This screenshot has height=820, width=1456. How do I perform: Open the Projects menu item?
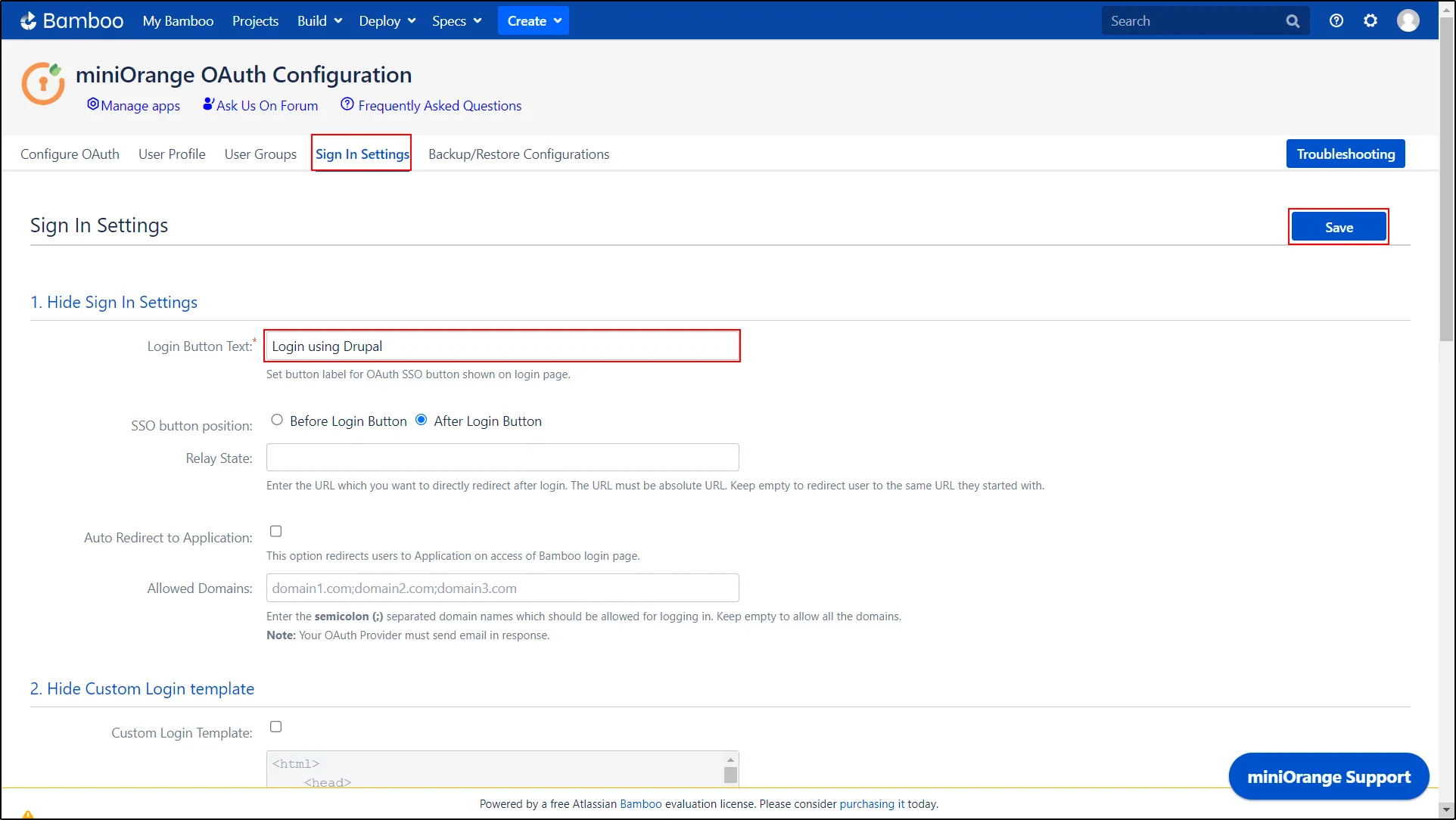pyautogui.click(x=255, y=21)
